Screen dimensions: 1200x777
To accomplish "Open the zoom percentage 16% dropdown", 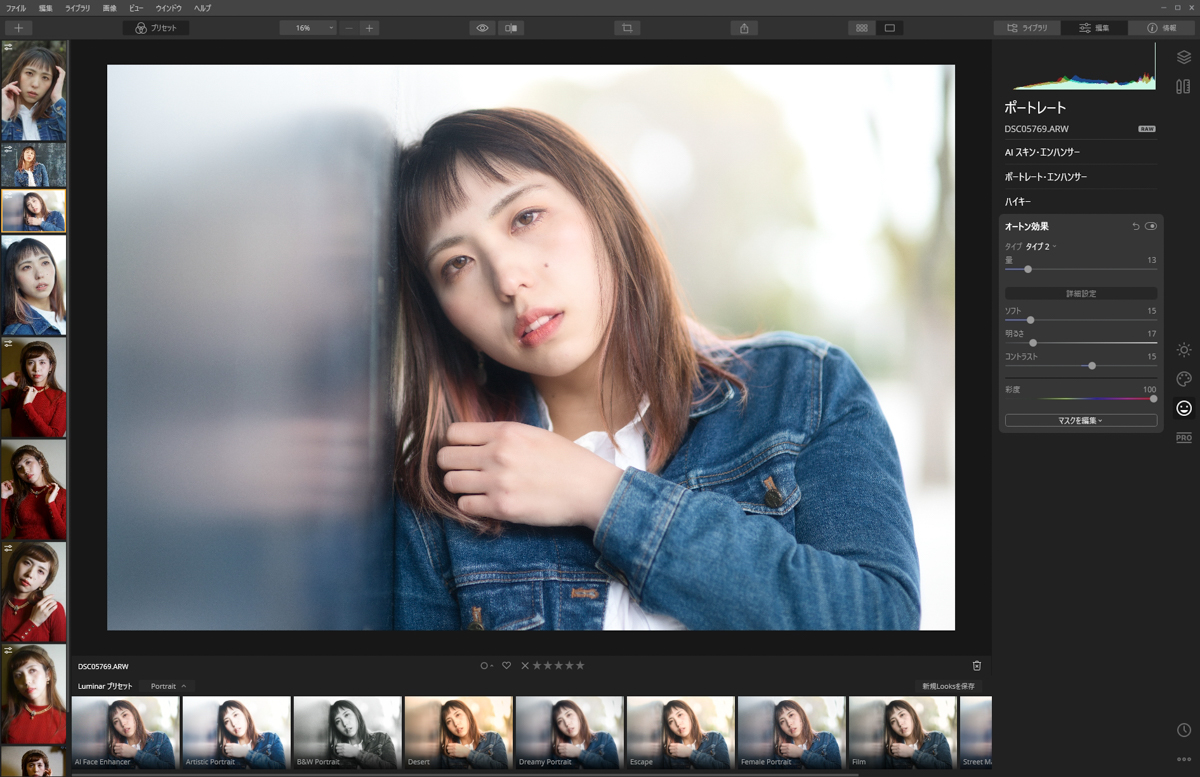I will (308, 28).
